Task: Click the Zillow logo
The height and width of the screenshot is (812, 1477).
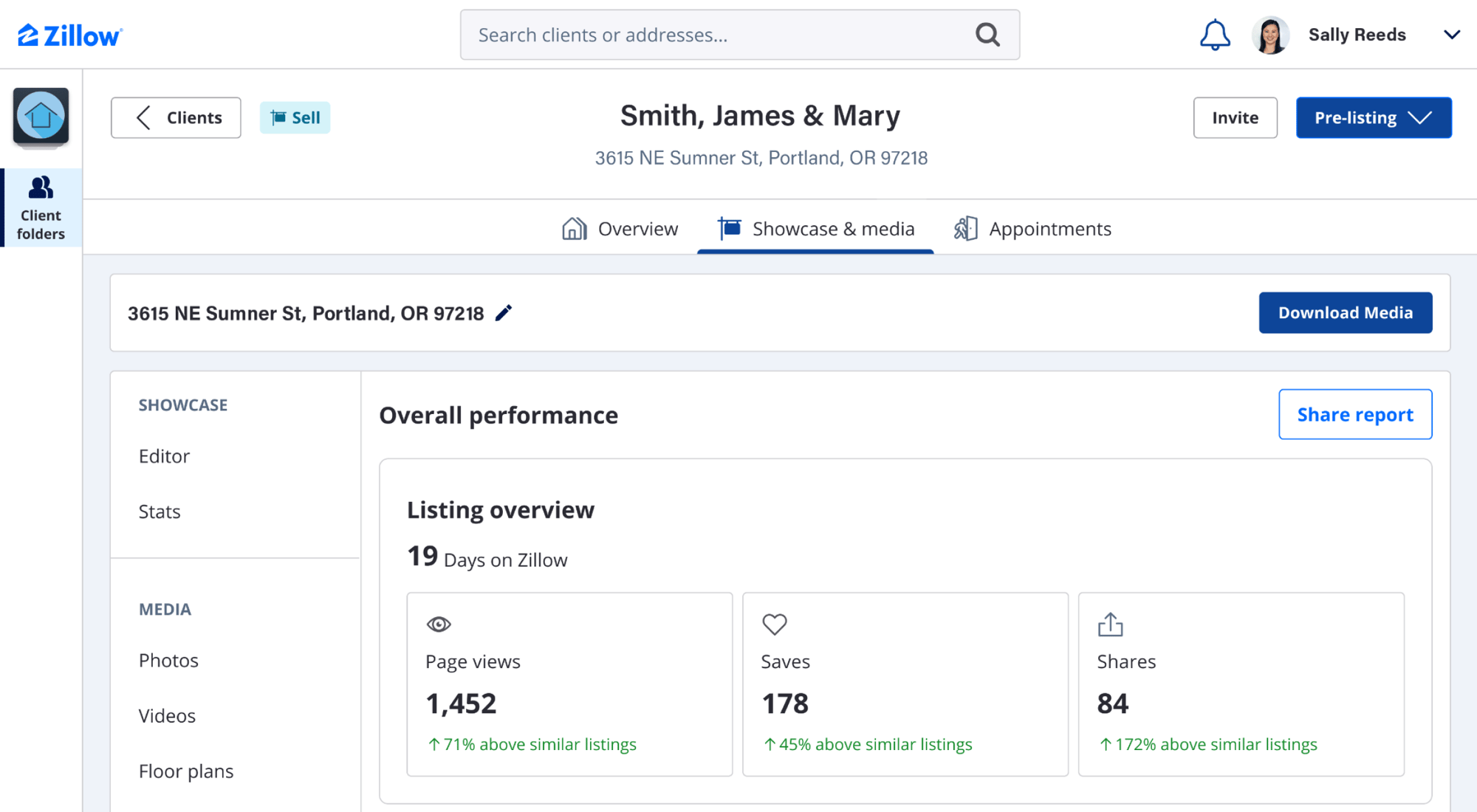Action: (70, 35)
